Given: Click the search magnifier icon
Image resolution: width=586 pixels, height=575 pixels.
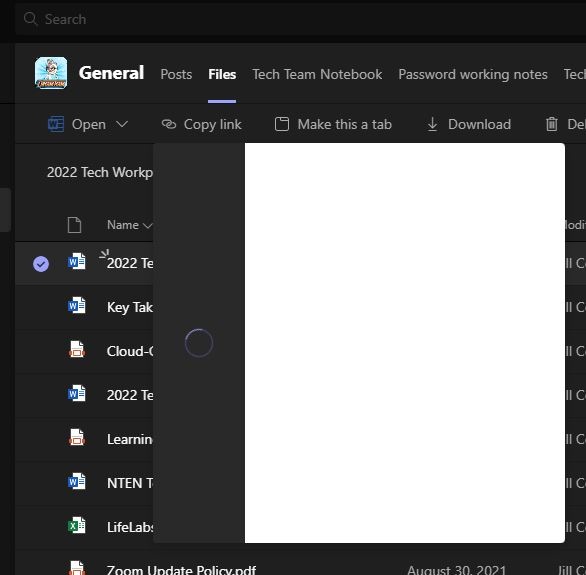Looking at the screenshot, I should (x=30, y=18).
